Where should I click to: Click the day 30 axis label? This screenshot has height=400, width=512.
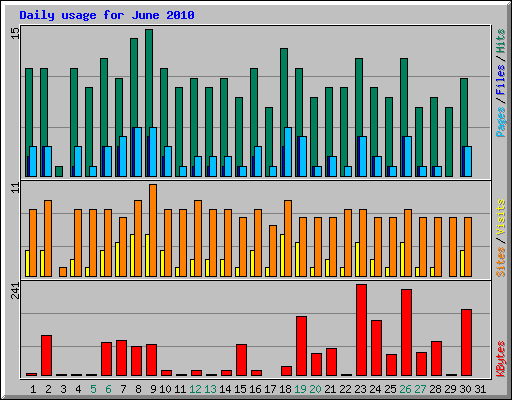466,389
